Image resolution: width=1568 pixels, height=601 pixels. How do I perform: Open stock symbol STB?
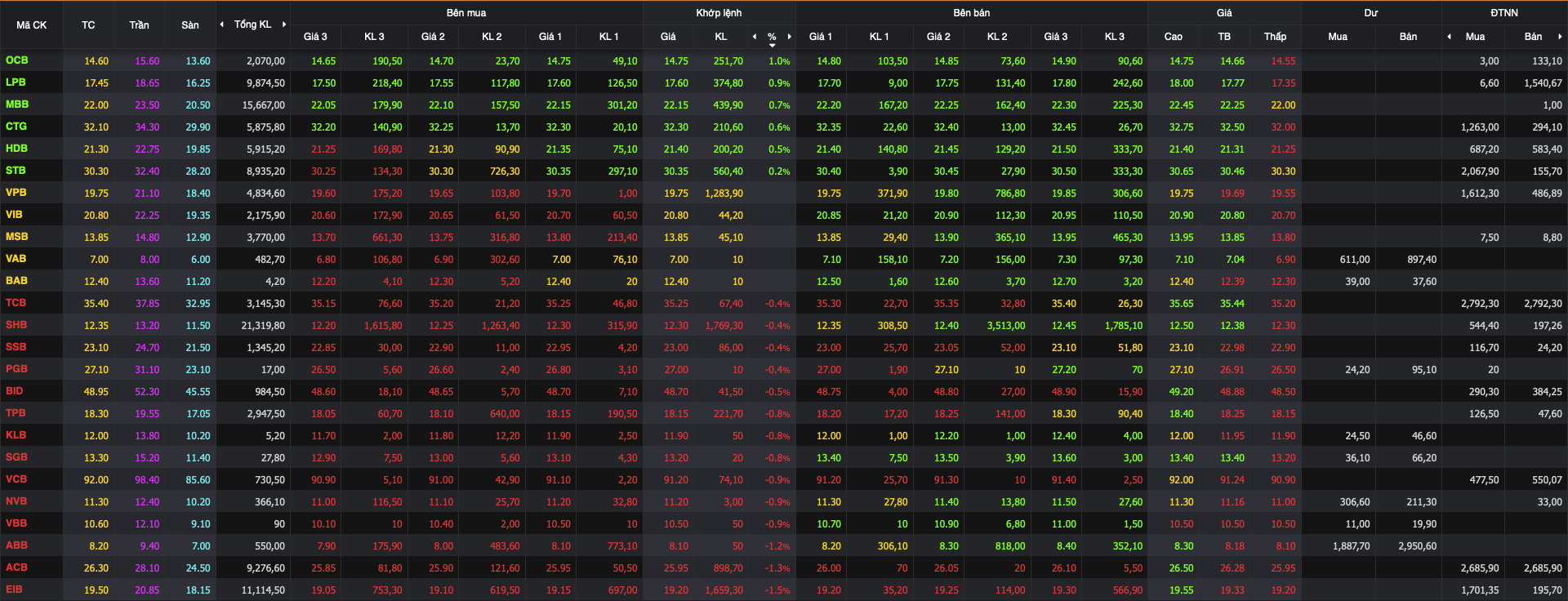(16, 171)
